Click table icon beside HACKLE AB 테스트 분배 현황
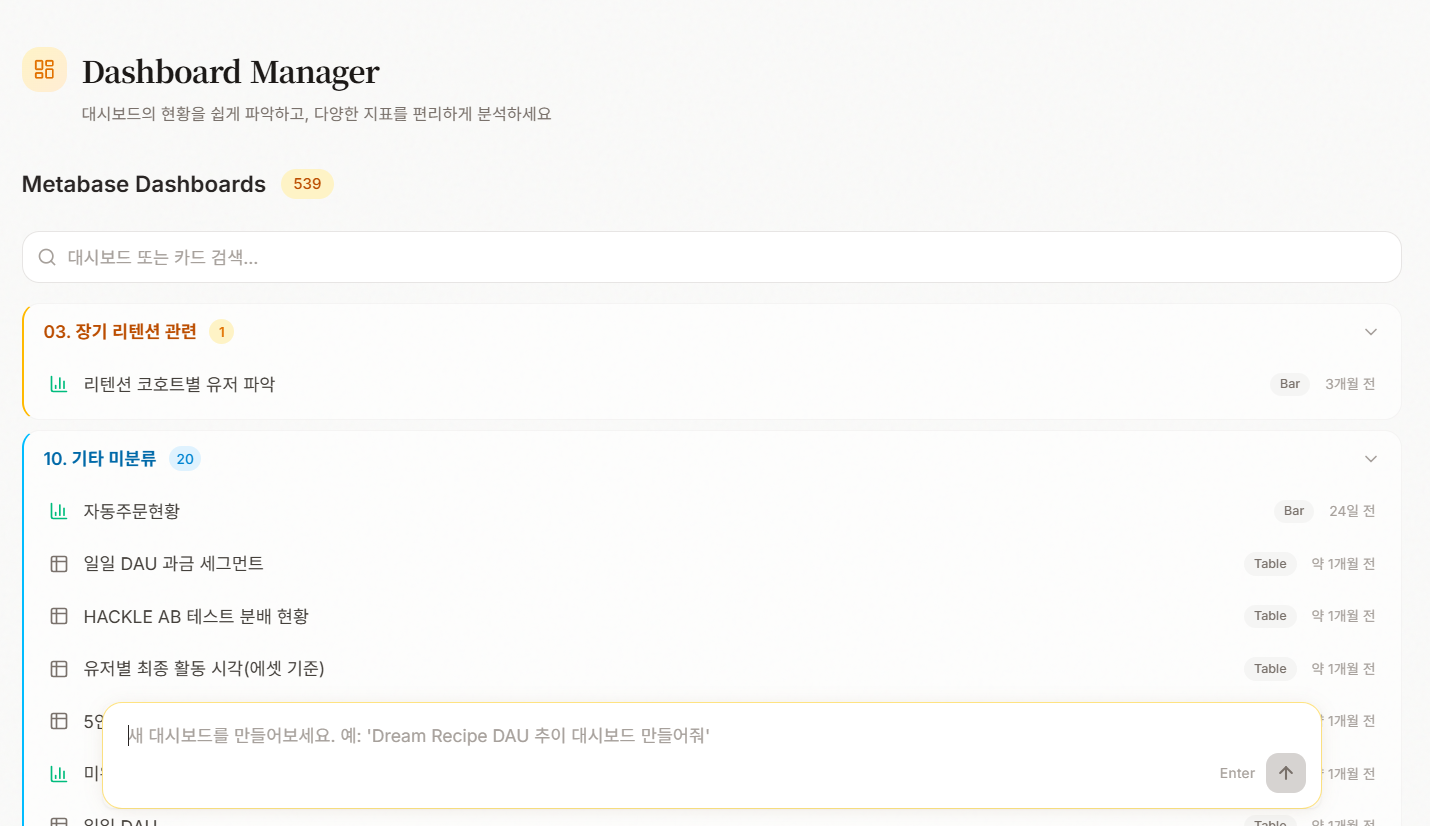 [59, 616]
